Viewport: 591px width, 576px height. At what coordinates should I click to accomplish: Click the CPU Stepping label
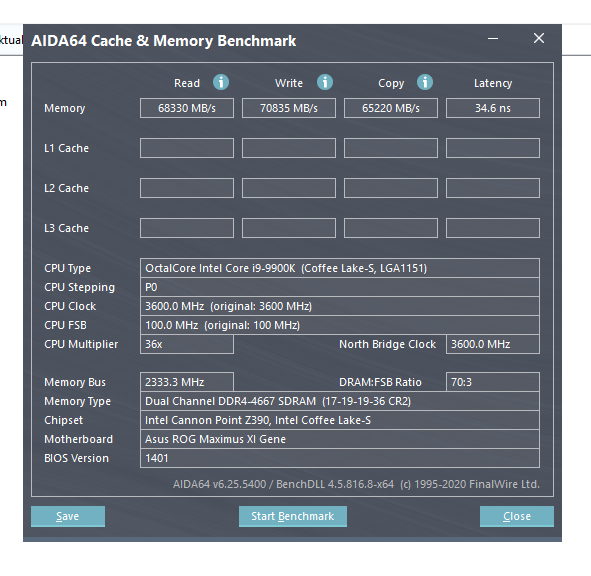(x=80, y=288)
